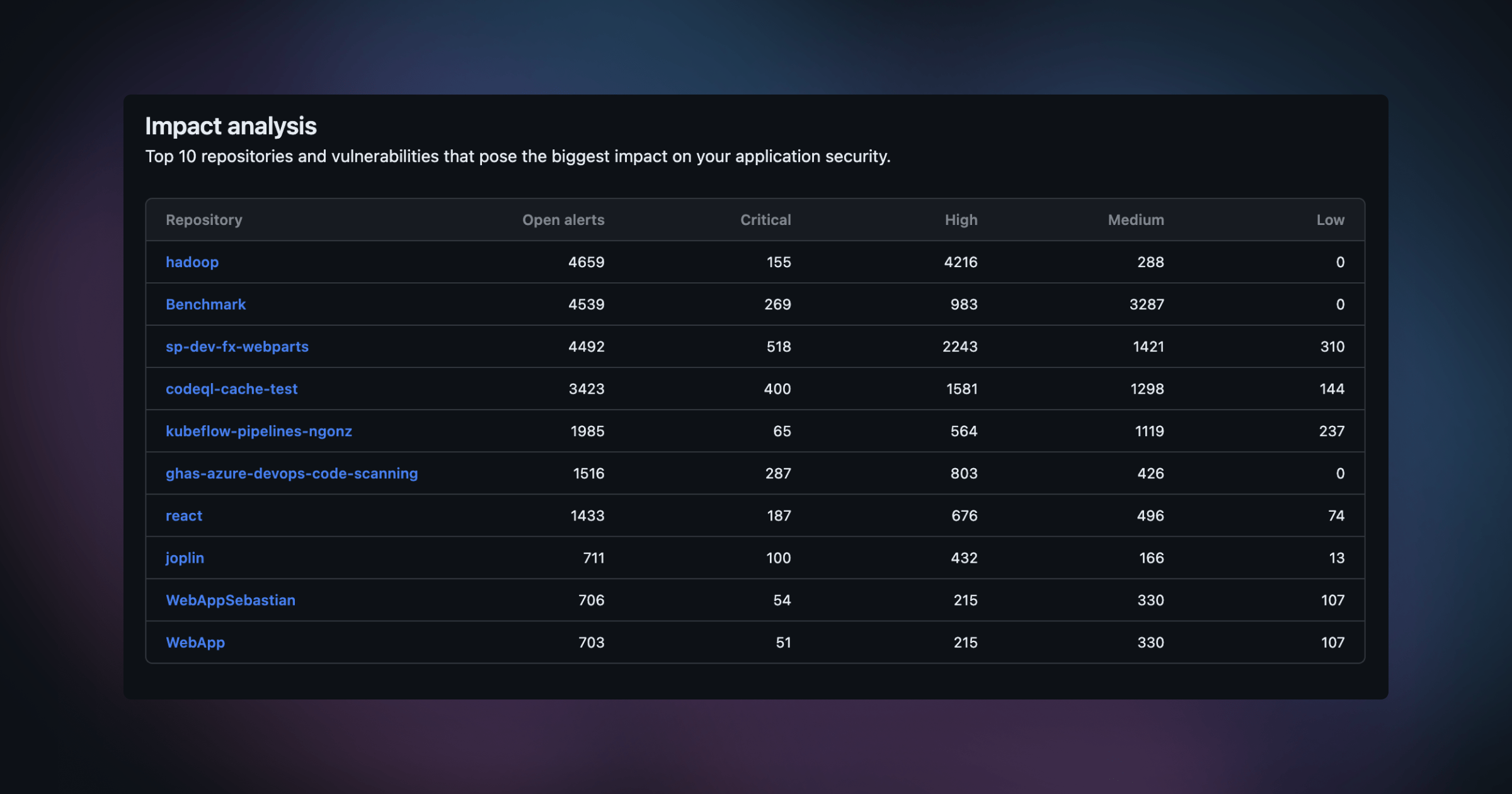Select Benchmark medium count 3287
The image size is (1512, 794).
tap(1147, 304)
